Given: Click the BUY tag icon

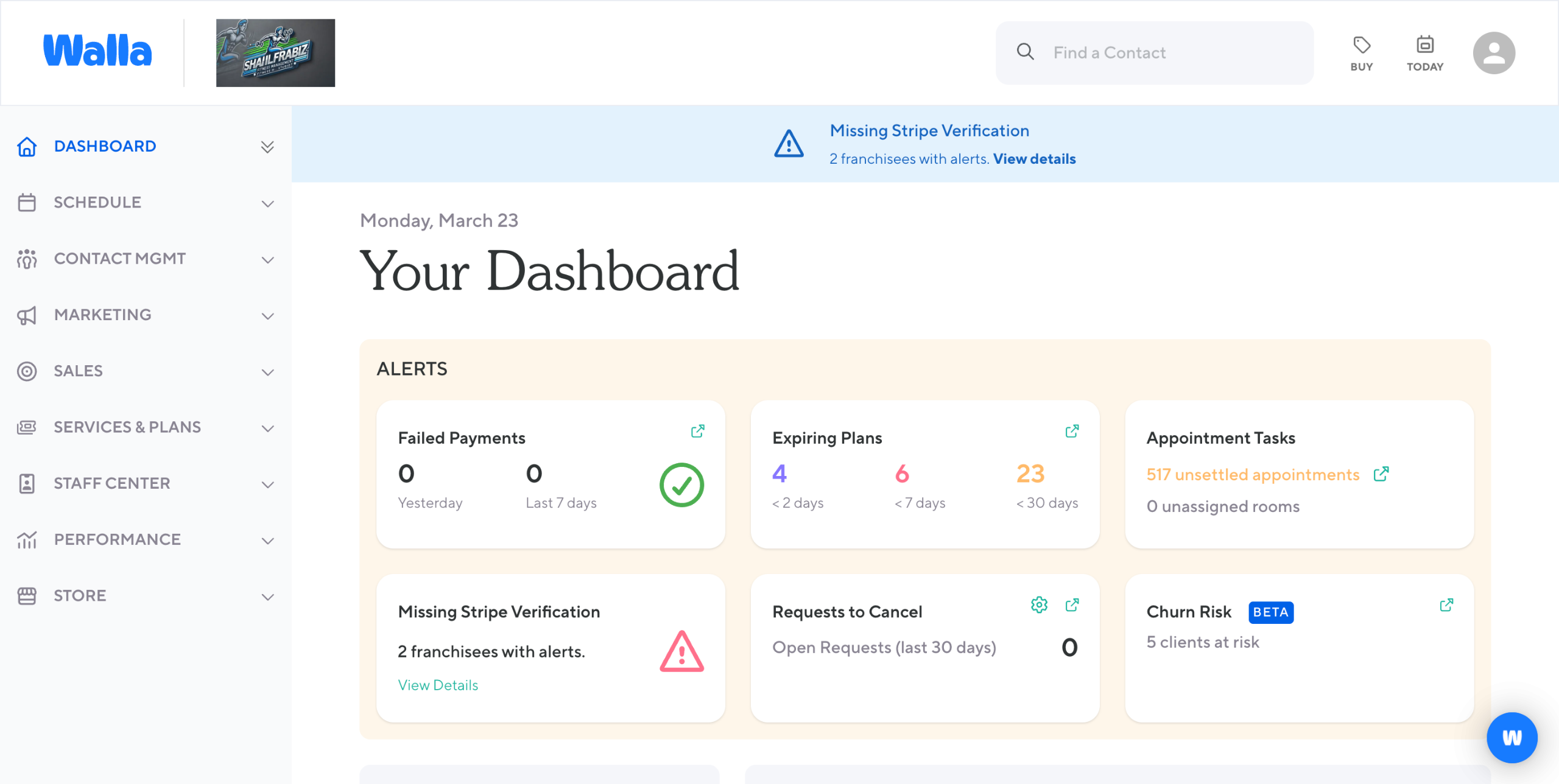Looking at the screenshot, I should (1361, 46).
